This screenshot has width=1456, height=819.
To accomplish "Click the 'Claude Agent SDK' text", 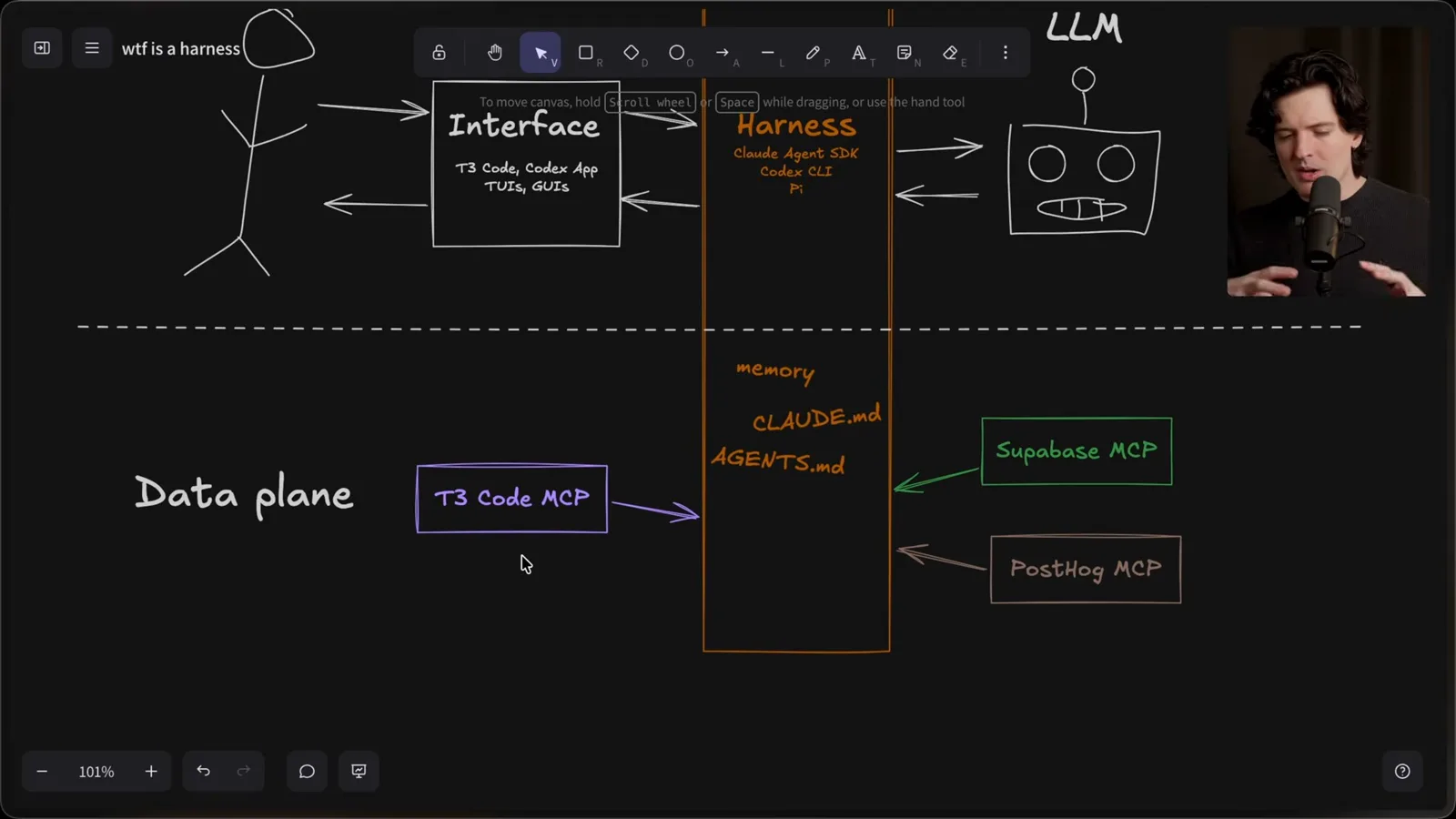I will click(x=796, y=153).
